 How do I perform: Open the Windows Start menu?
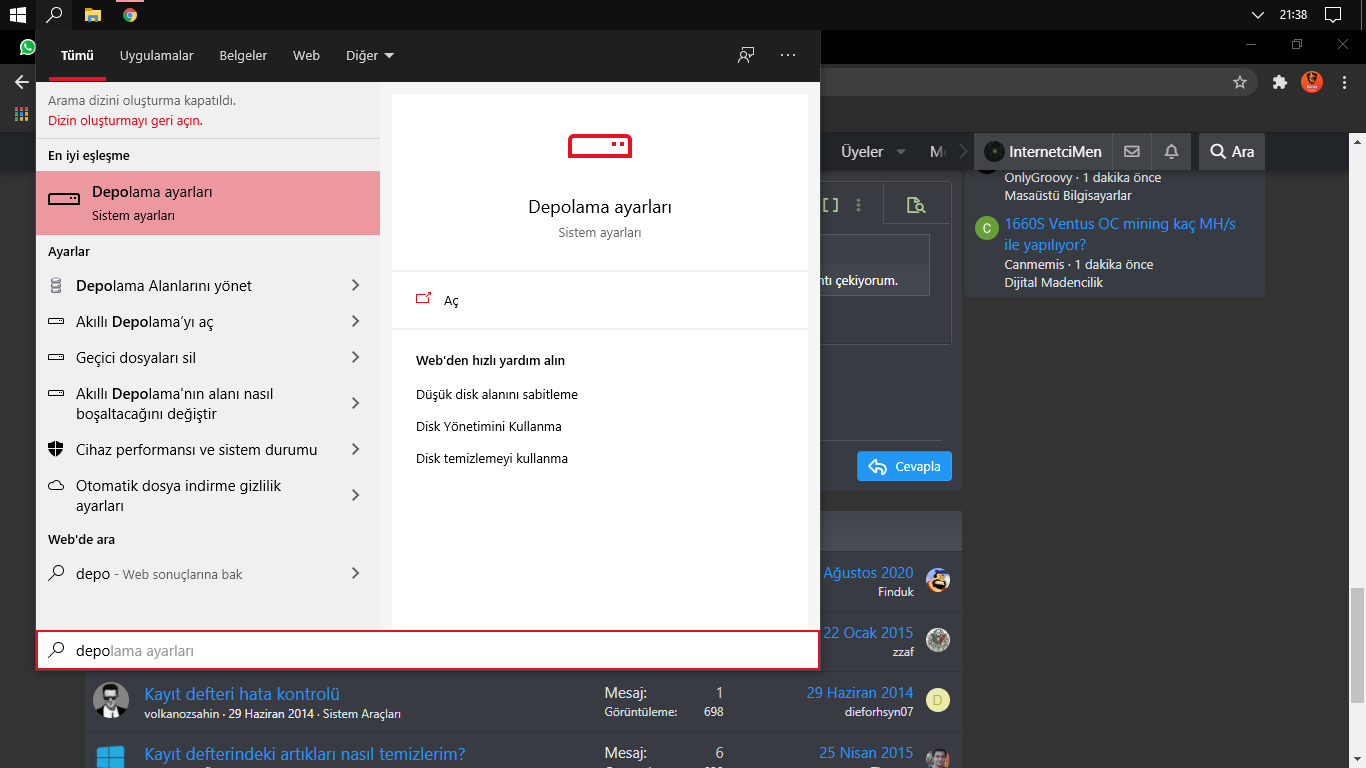click(17, 15)
